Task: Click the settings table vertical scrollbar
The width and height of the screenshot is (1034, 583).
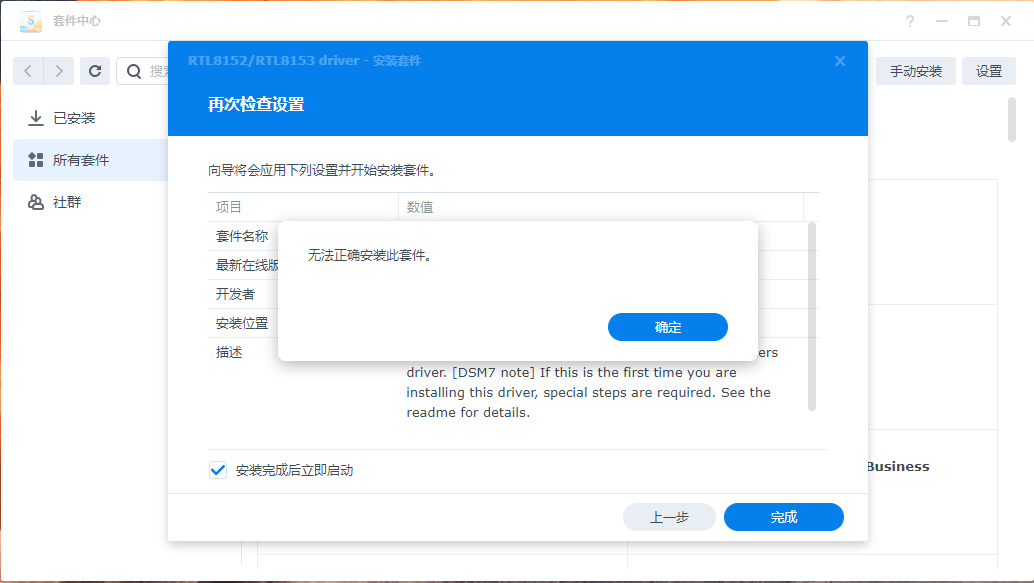Action: (x=812, y=315)
